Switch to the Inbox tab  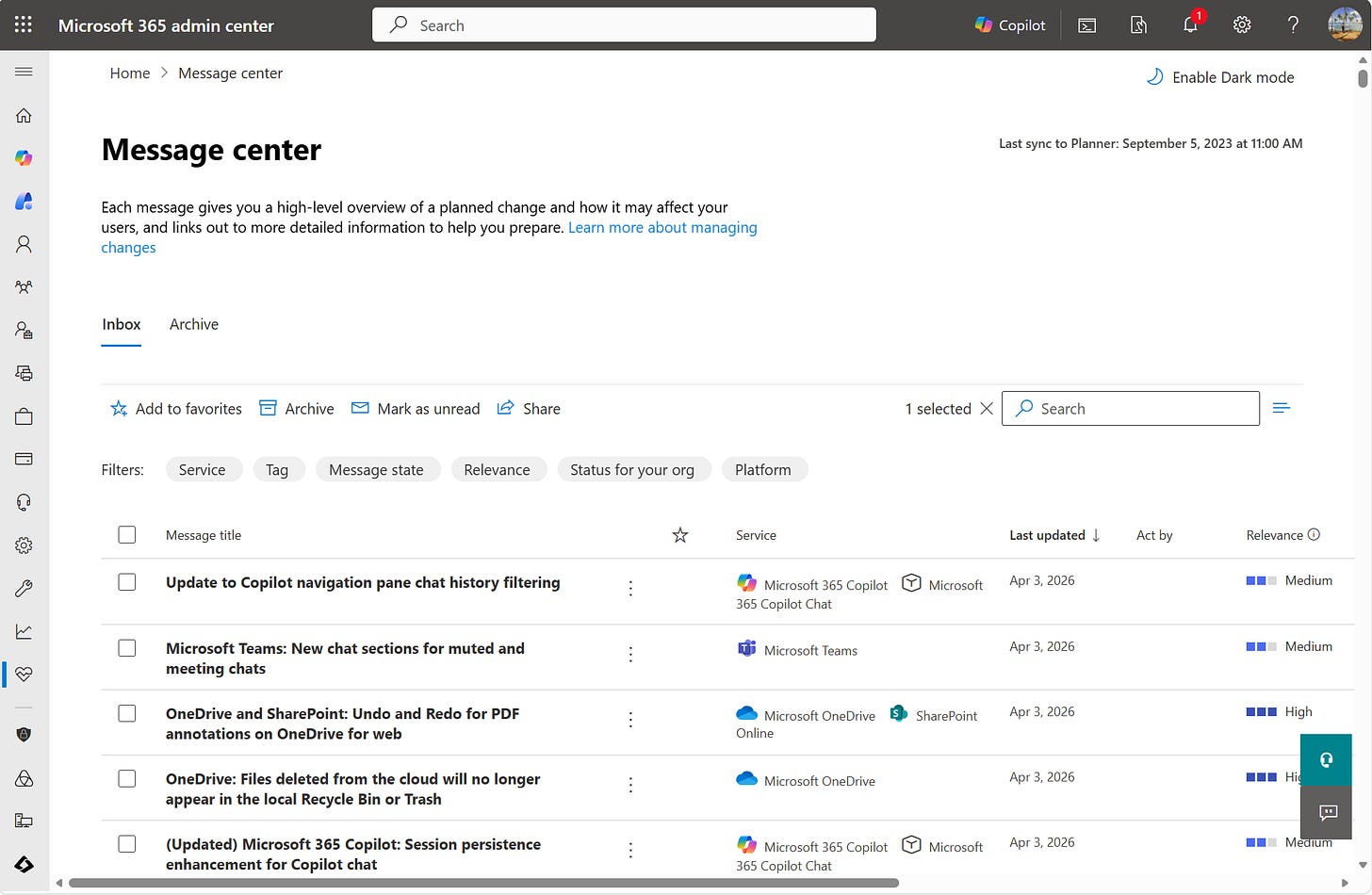point(122,324)
